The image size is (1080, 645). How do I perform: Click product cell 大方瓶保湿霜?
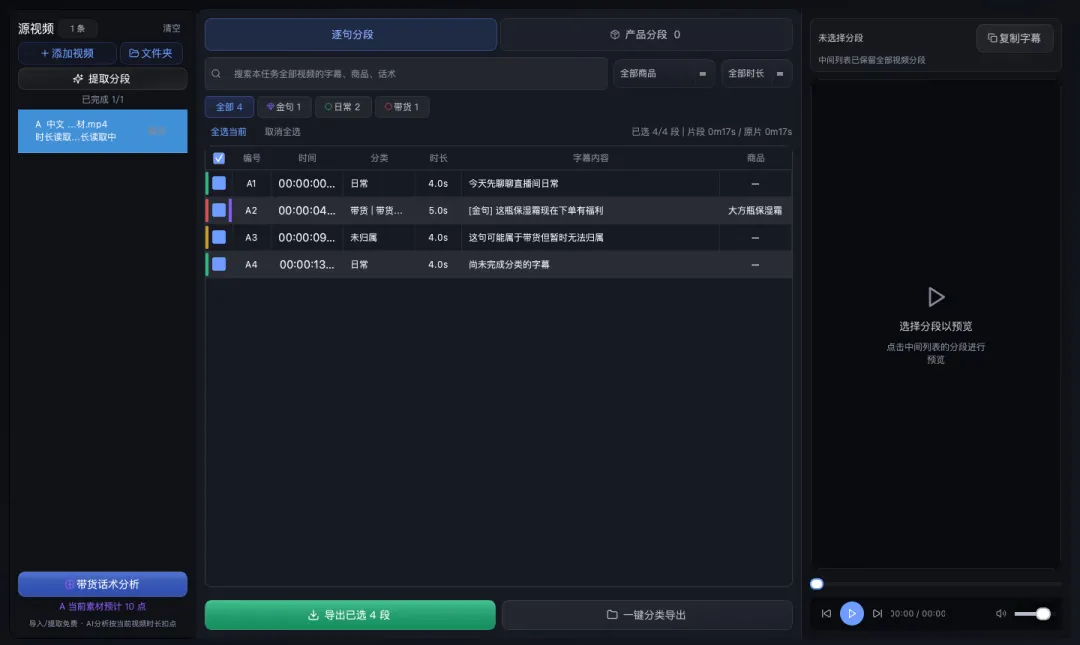(x=755, y=210)
